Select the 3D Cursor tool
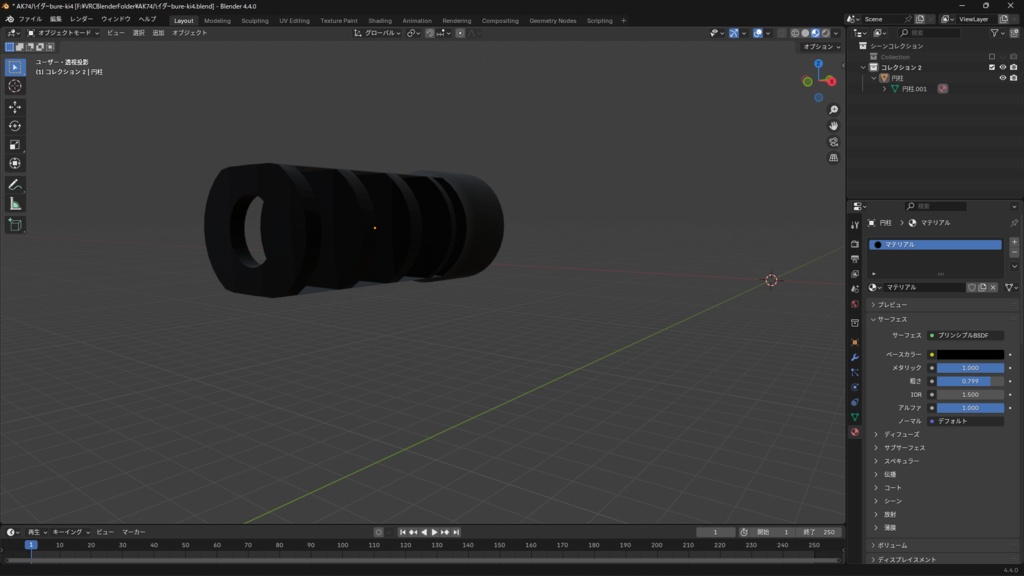This screenshot has height=576, width=1024. [x=15, y=86]
